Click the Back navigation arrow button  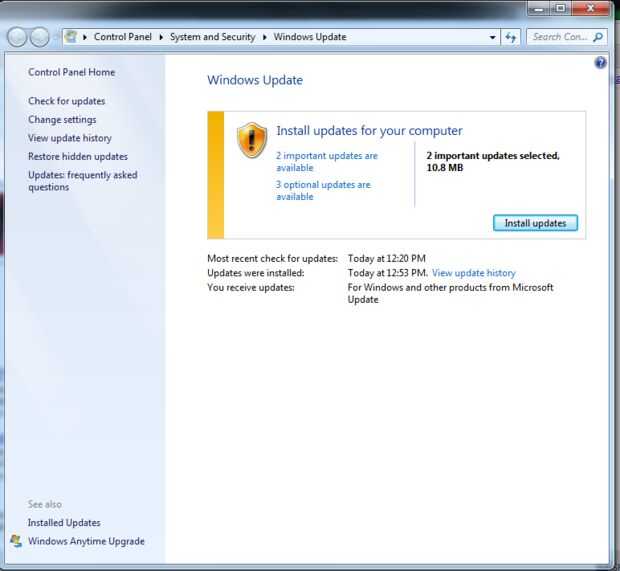[17, 37]
